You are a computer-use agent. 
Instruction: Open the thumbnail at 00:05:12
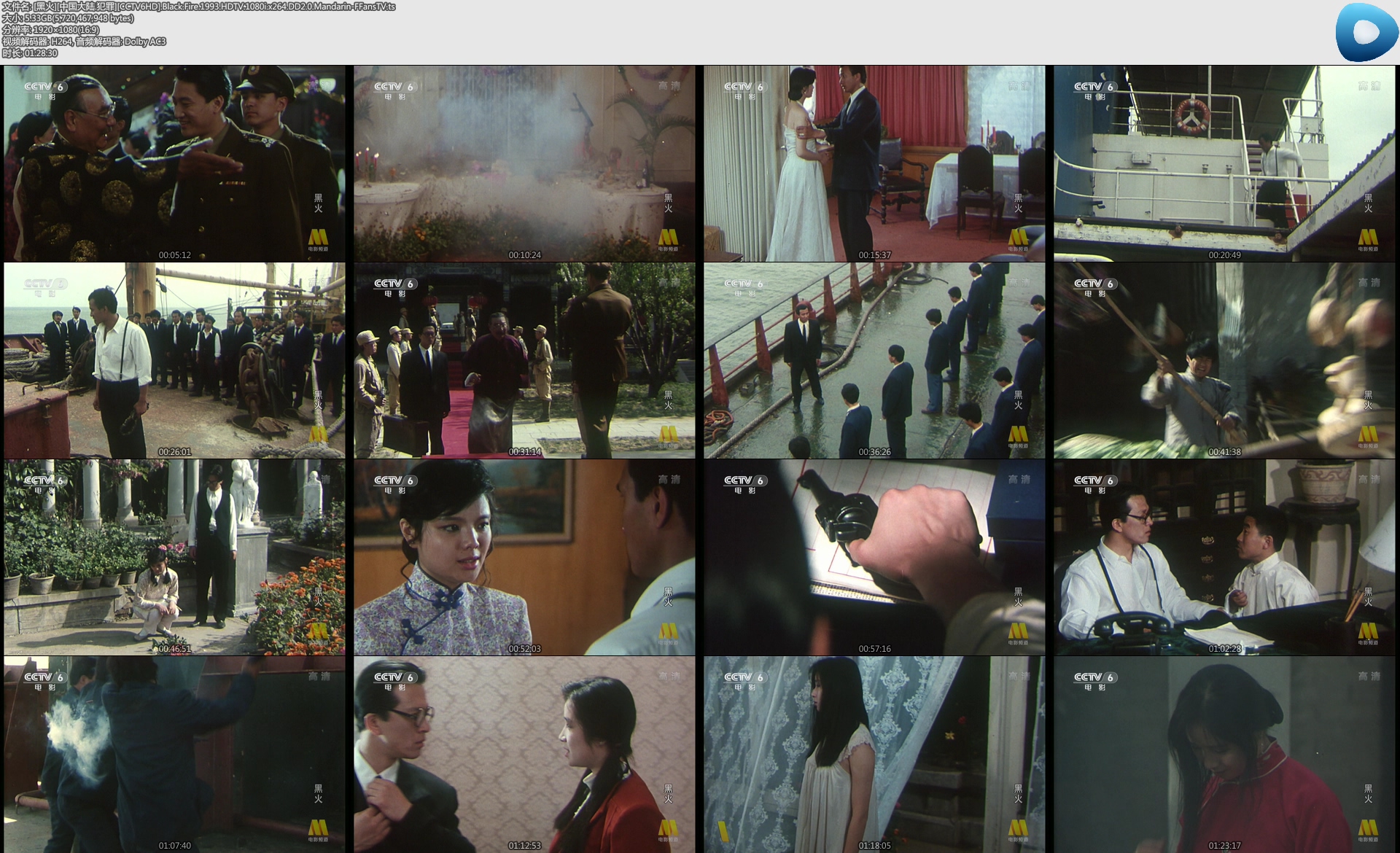coord(174,163)
